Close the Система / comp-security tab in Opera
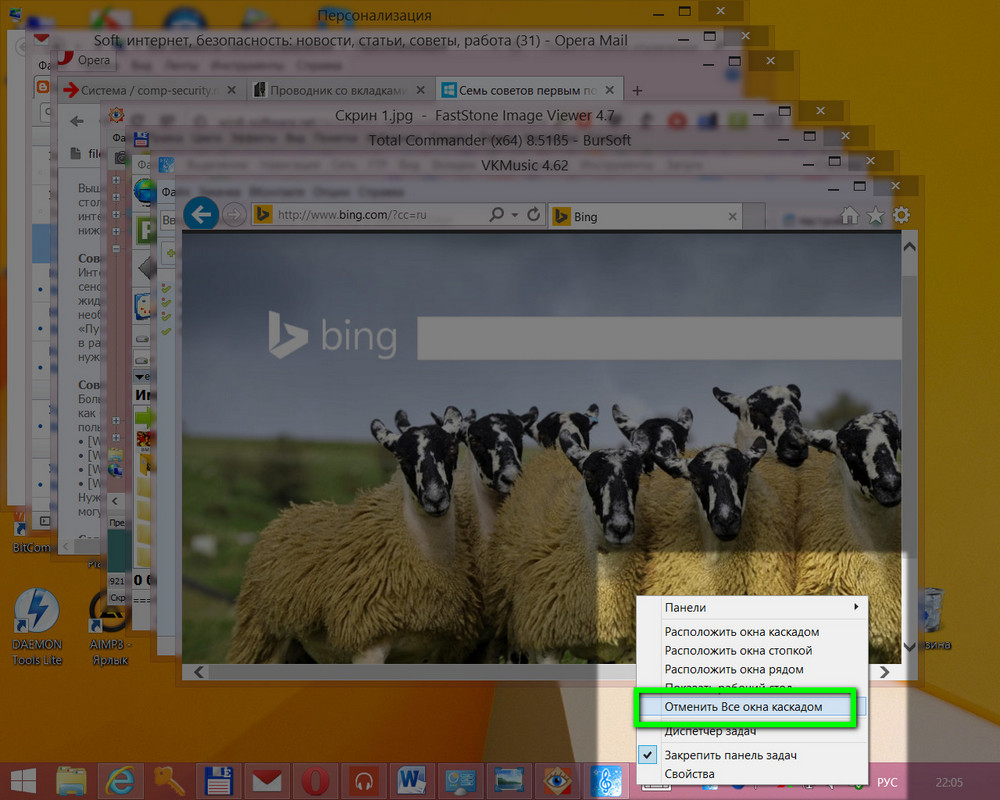Image resolution: width=1000 pixels, height=800 pixels. pyautogui.click(x=232, y=90)
